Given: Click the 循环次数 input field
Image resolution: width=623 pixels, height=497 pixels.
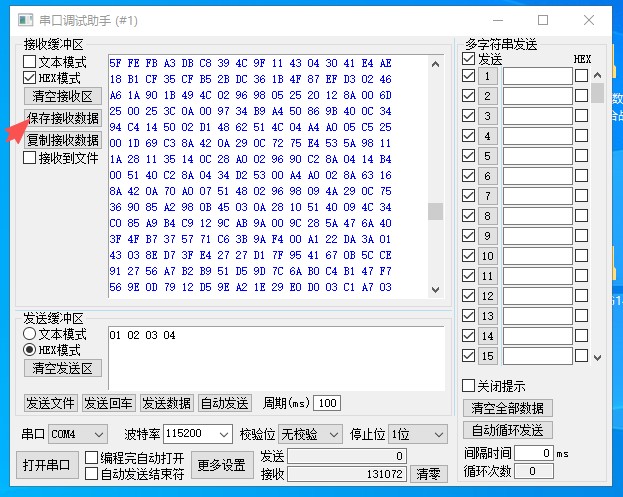Looking at the screenshot, I should tap(534, 471).
